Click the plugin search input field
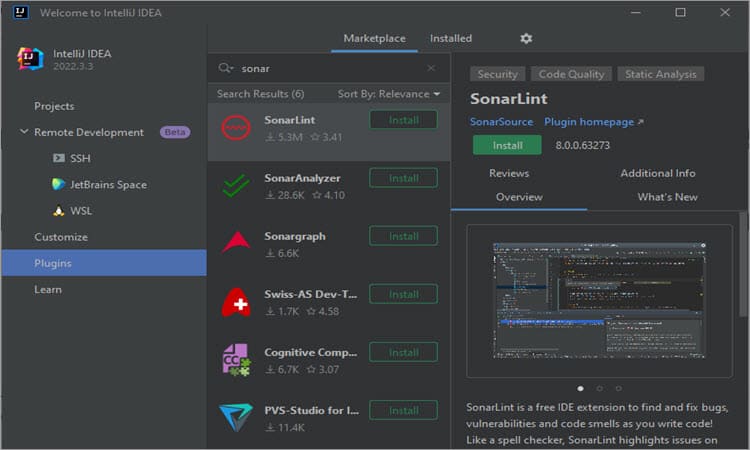This screenshot has height=450, width=750. click(x=330, y=68)
